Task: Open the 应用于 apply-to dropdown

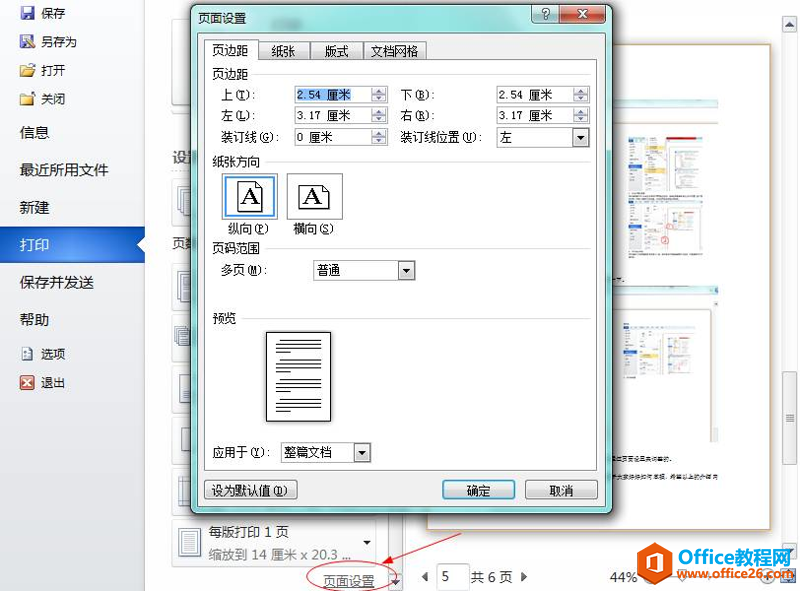Action: 361,452
